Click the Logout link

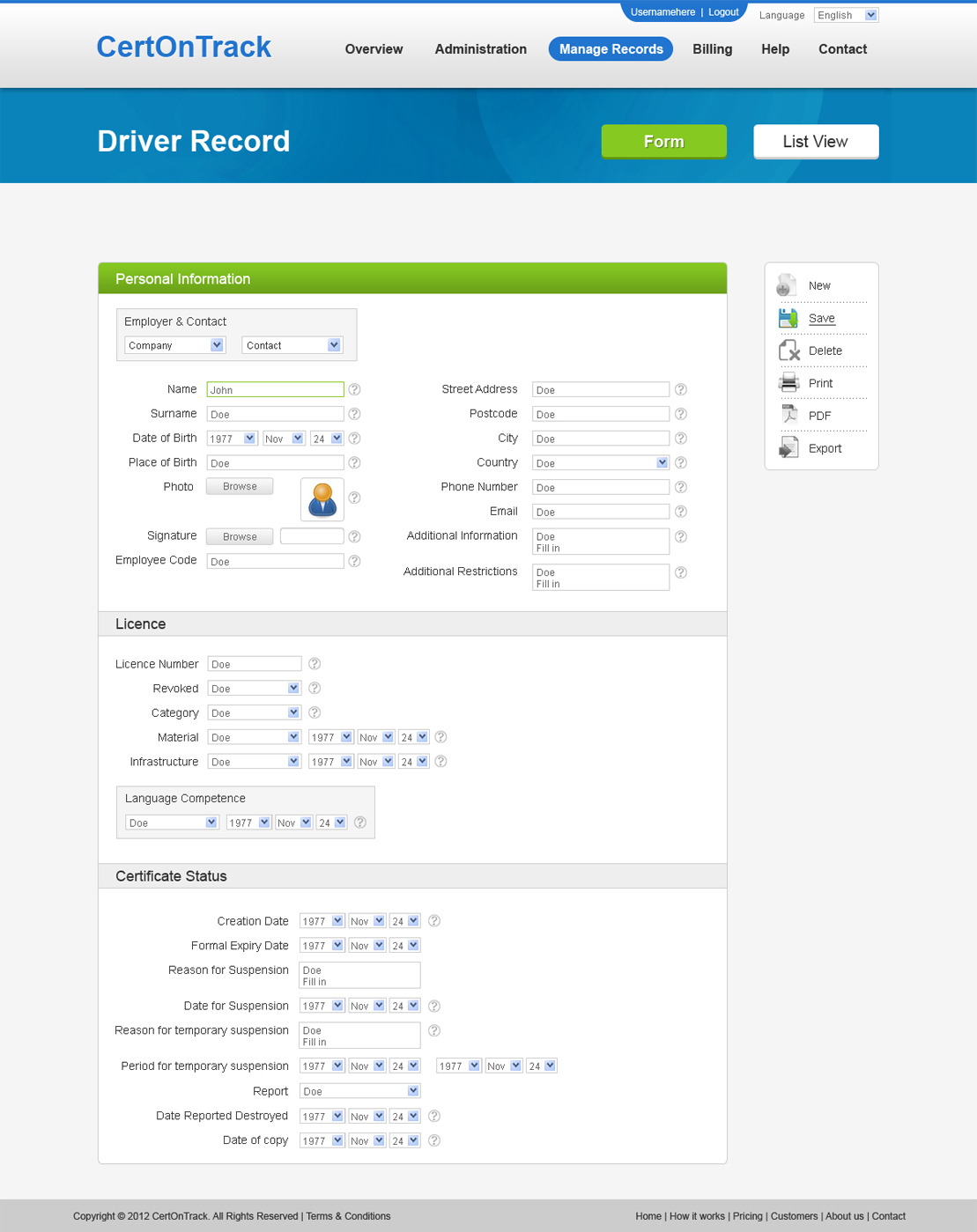[x=723, y=12]
